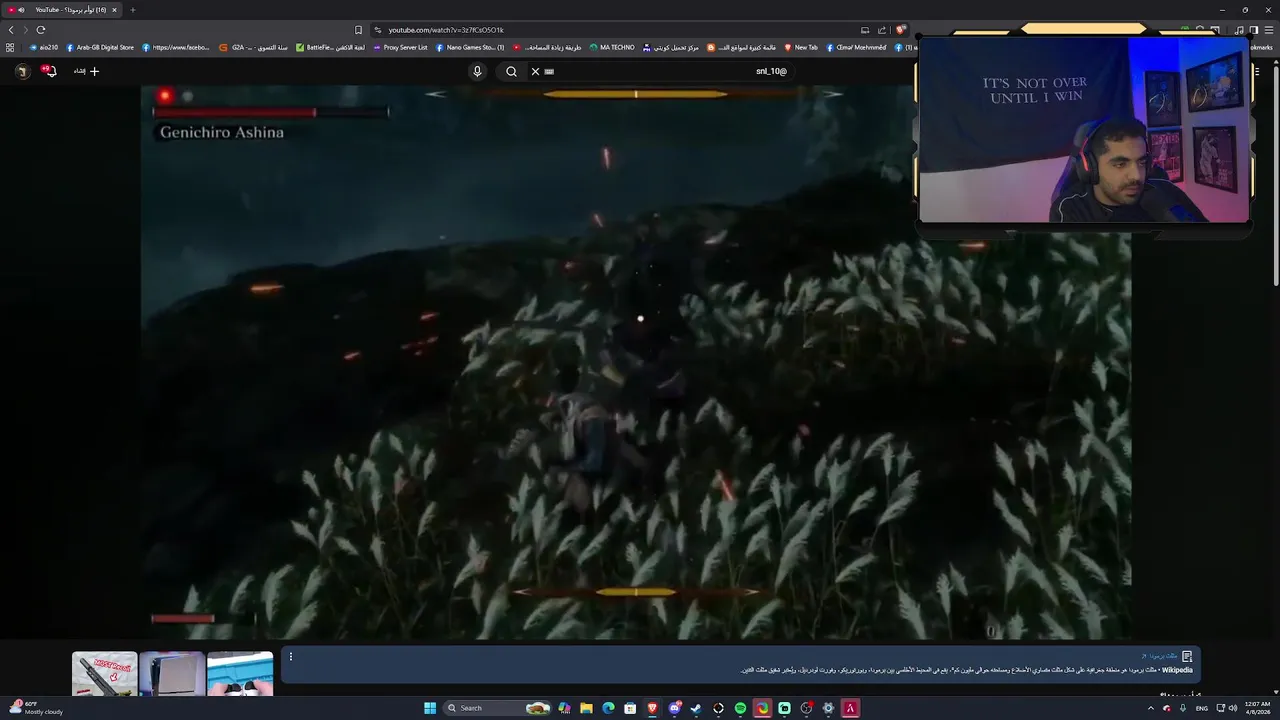Click the YouTube search text field
The image size is (1280, 720).
(x=660, y=71)
